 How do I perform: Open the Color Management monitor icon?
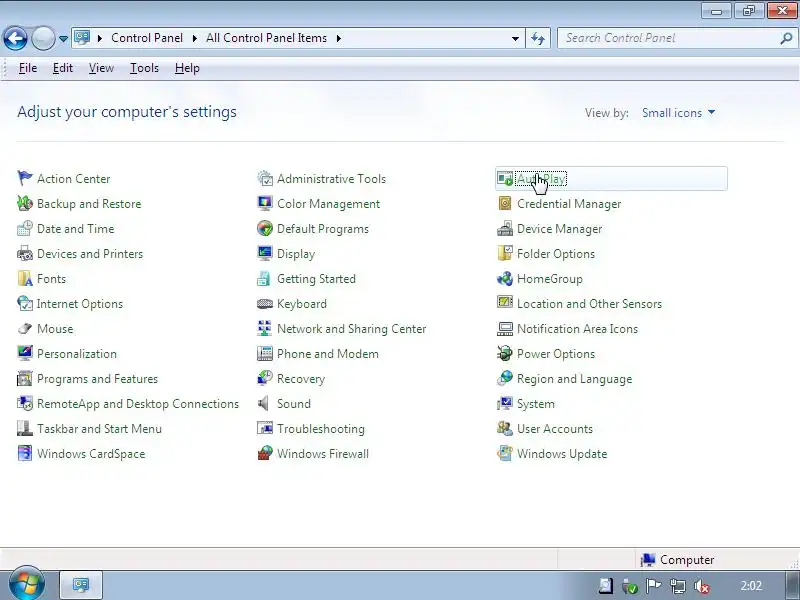(265, 203)
